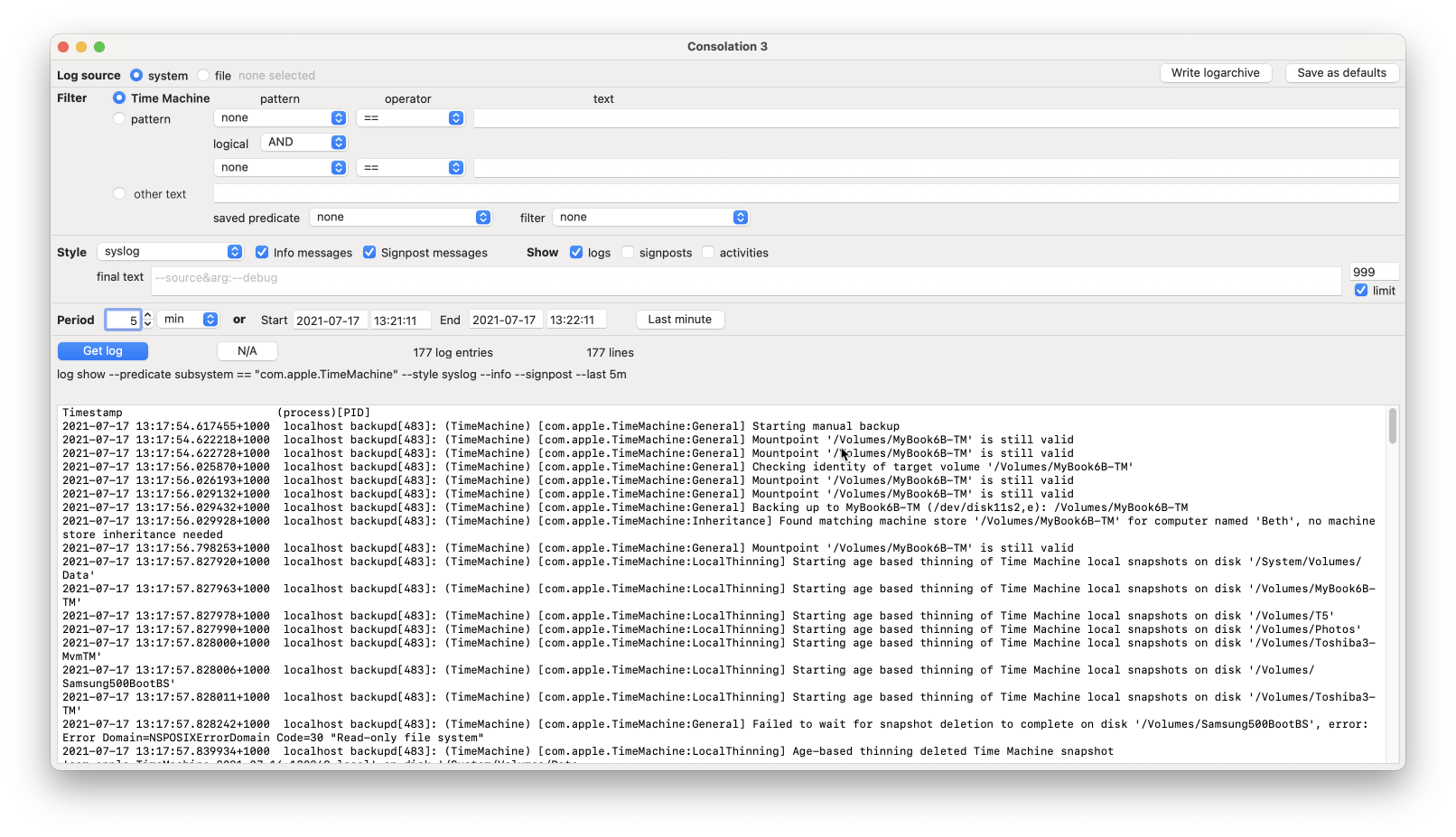
Task: Open the Style dropdown showing syslog
Action: point(170,251)
